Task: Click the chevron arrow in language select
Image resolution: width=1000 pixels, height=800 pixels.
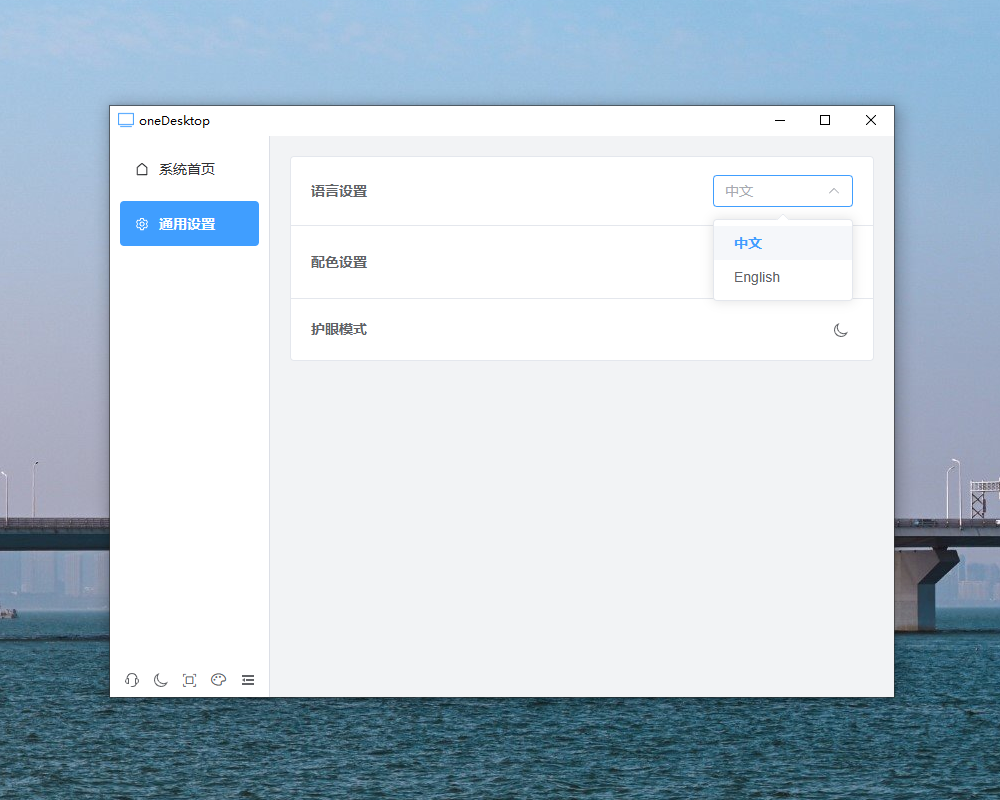Action: point(834,191)
